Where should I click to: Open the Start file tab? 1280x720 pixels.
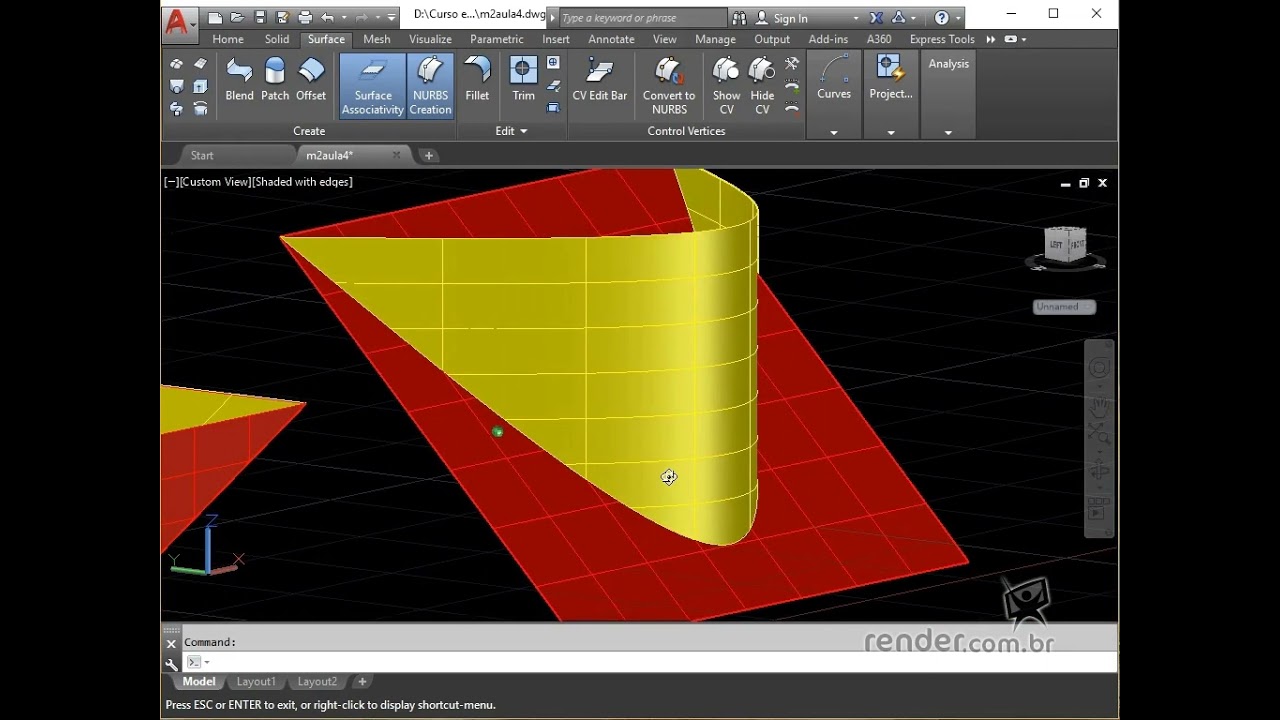point(202,155)
